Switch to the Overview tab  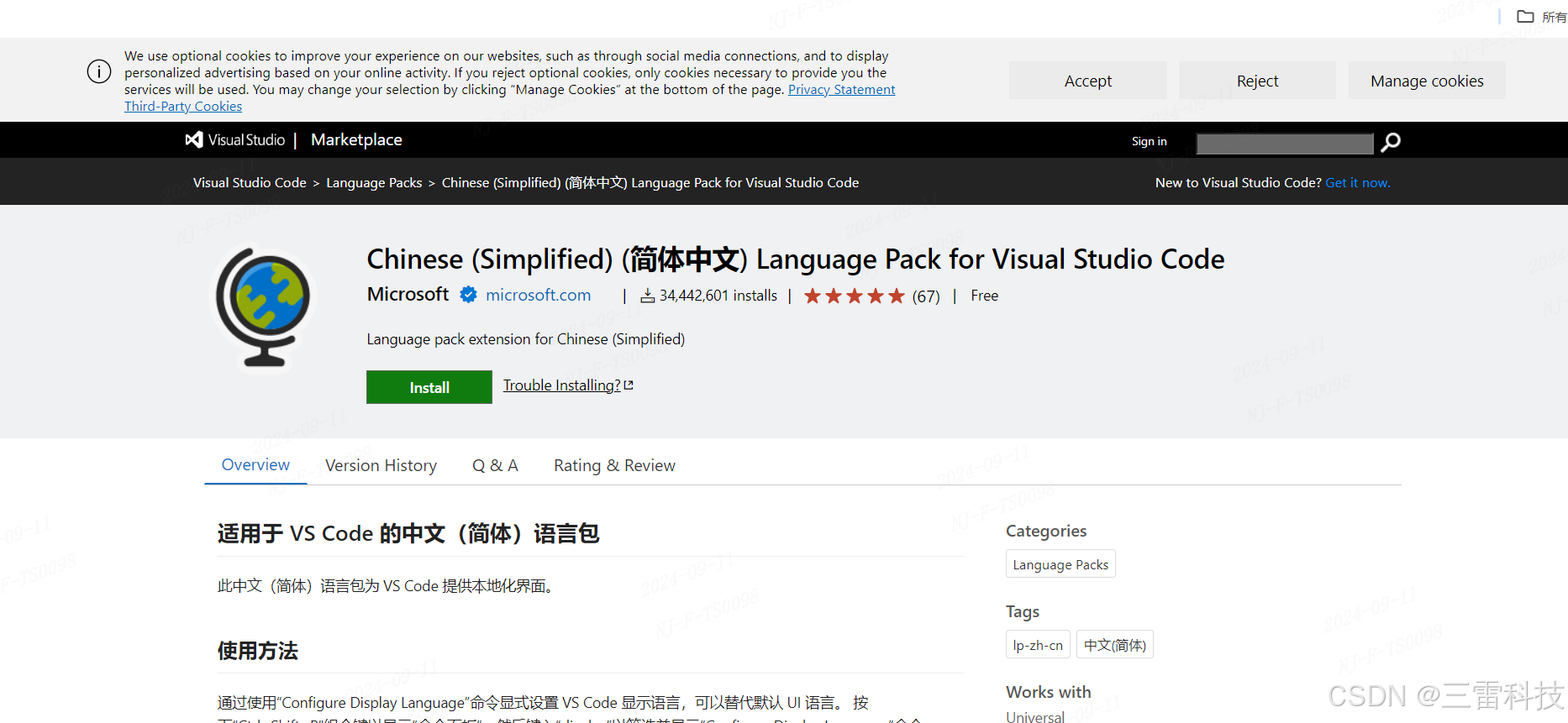255,464
